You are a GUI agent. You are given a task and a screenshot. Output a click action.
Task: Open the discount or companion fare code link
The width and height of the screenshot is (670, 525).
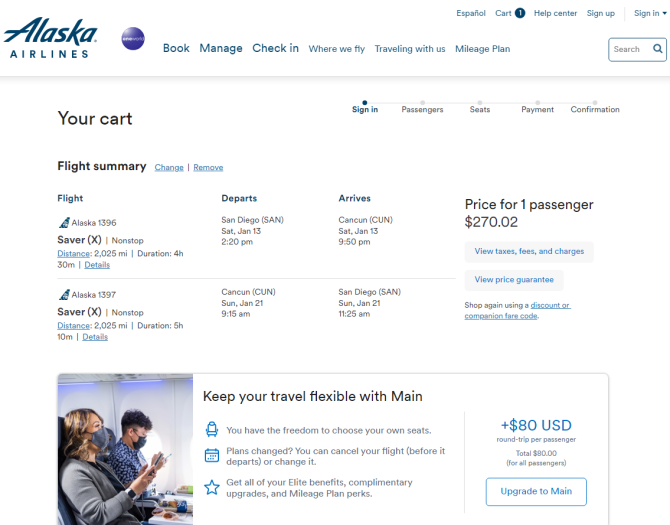click(x=517, y=311)
